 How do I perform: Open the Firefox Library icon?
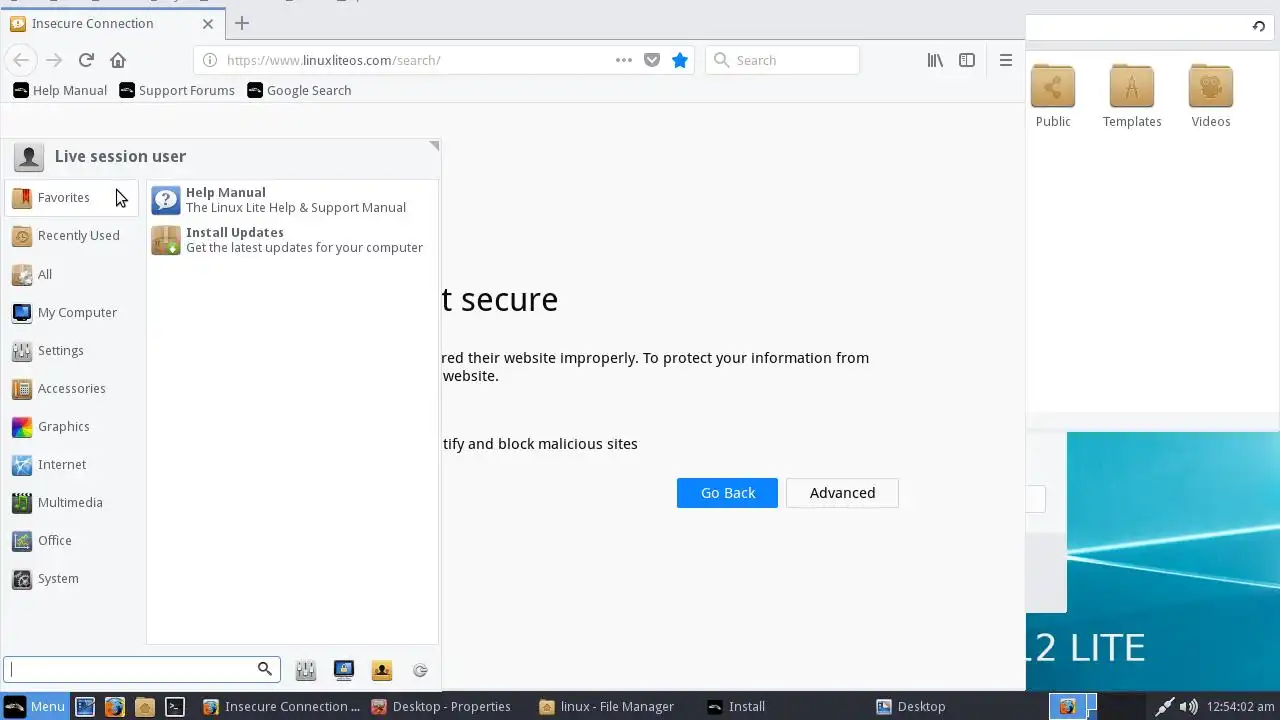click(935, 60)
